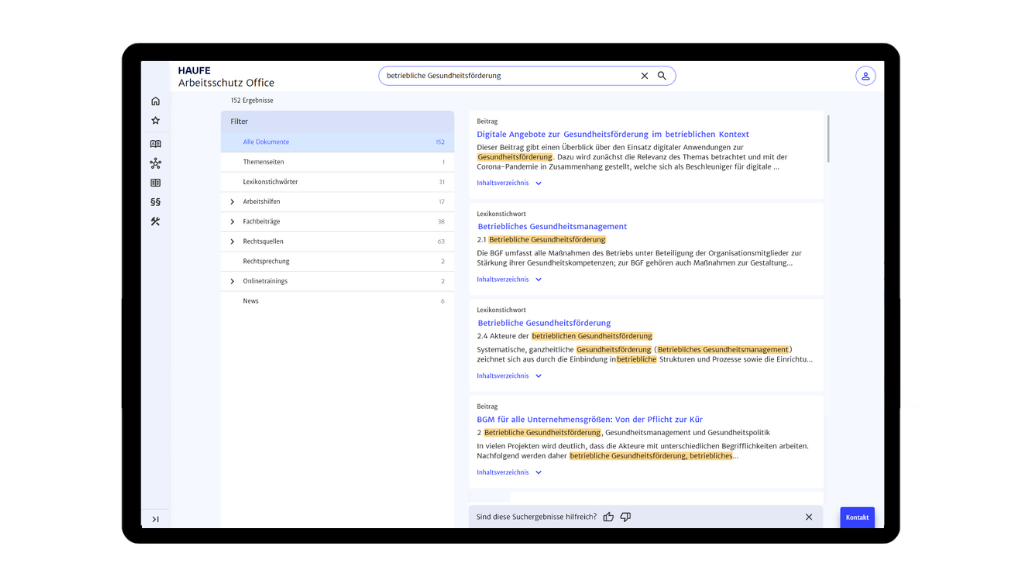Select the Lexikonstichwörter filter

coord(270,182)
